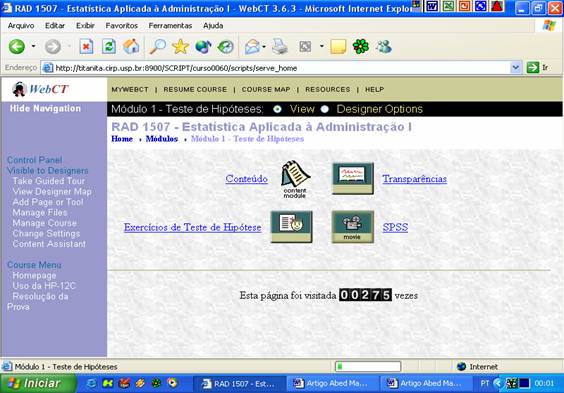Open the Ferramentas menu

pos(170,26)
